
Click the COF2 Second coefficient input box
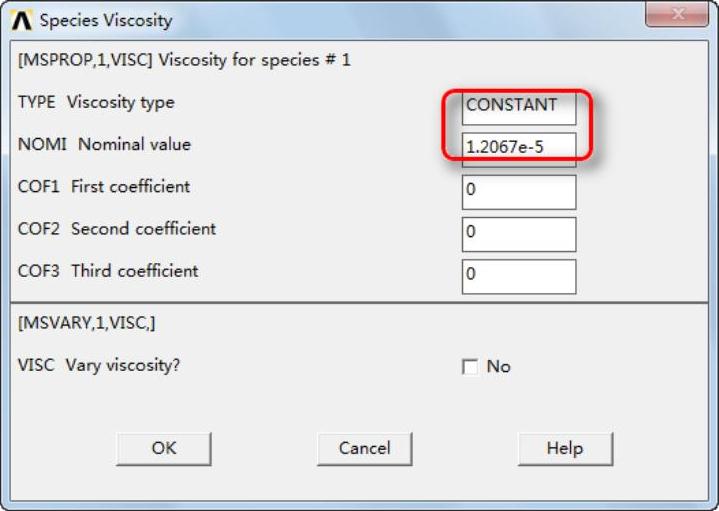(x=518, y=233)
